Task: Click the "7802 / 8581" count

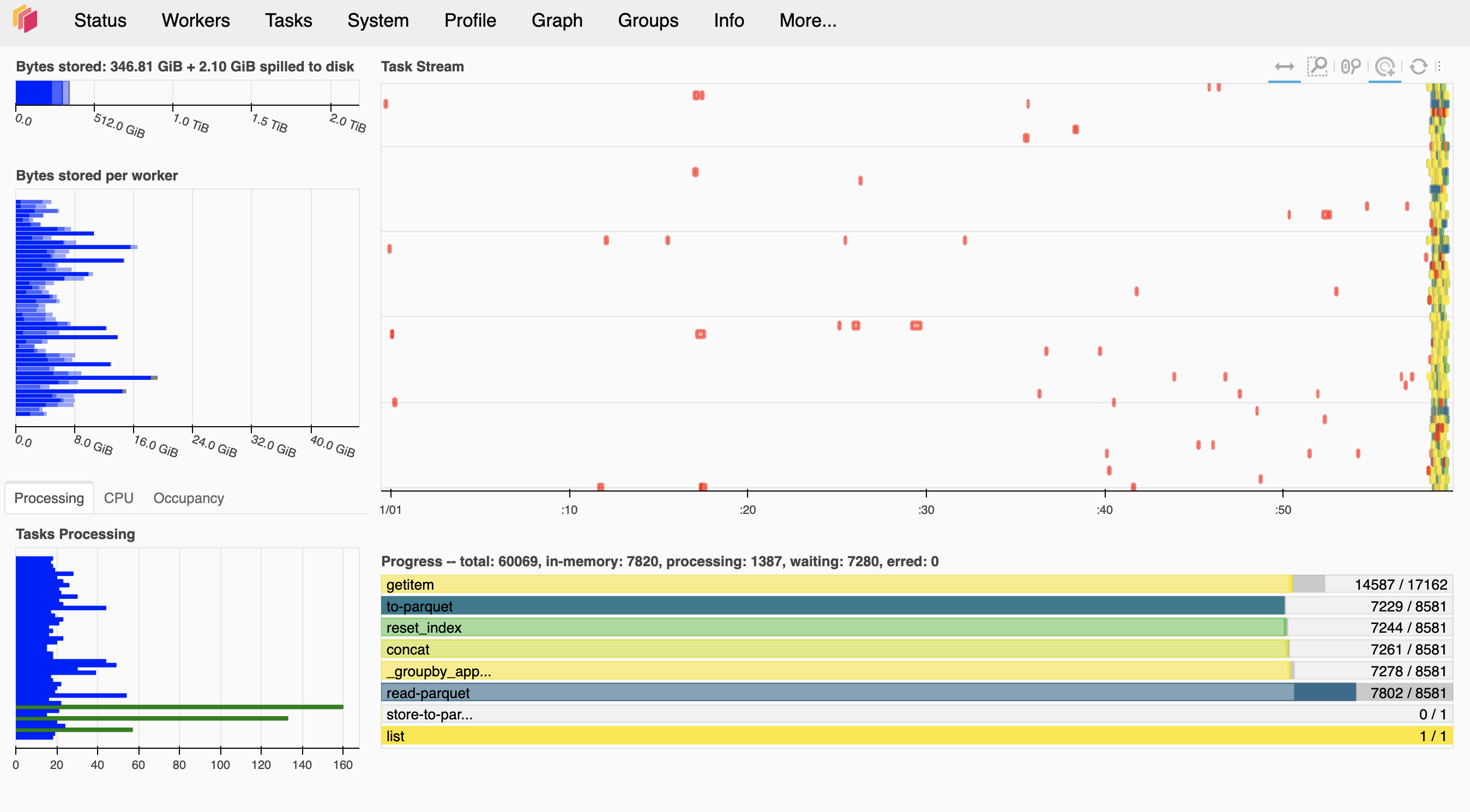Action: click(x=1408, y=693)
